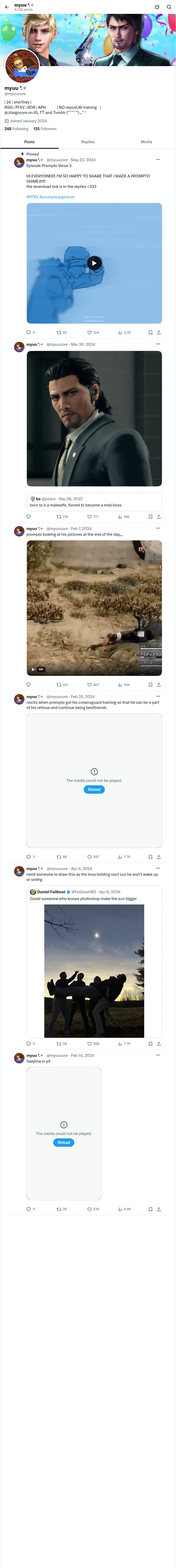Like the Apr 9, 2024 post
The width and height of the screenshot is (176, 1568).
point(93,1043)
